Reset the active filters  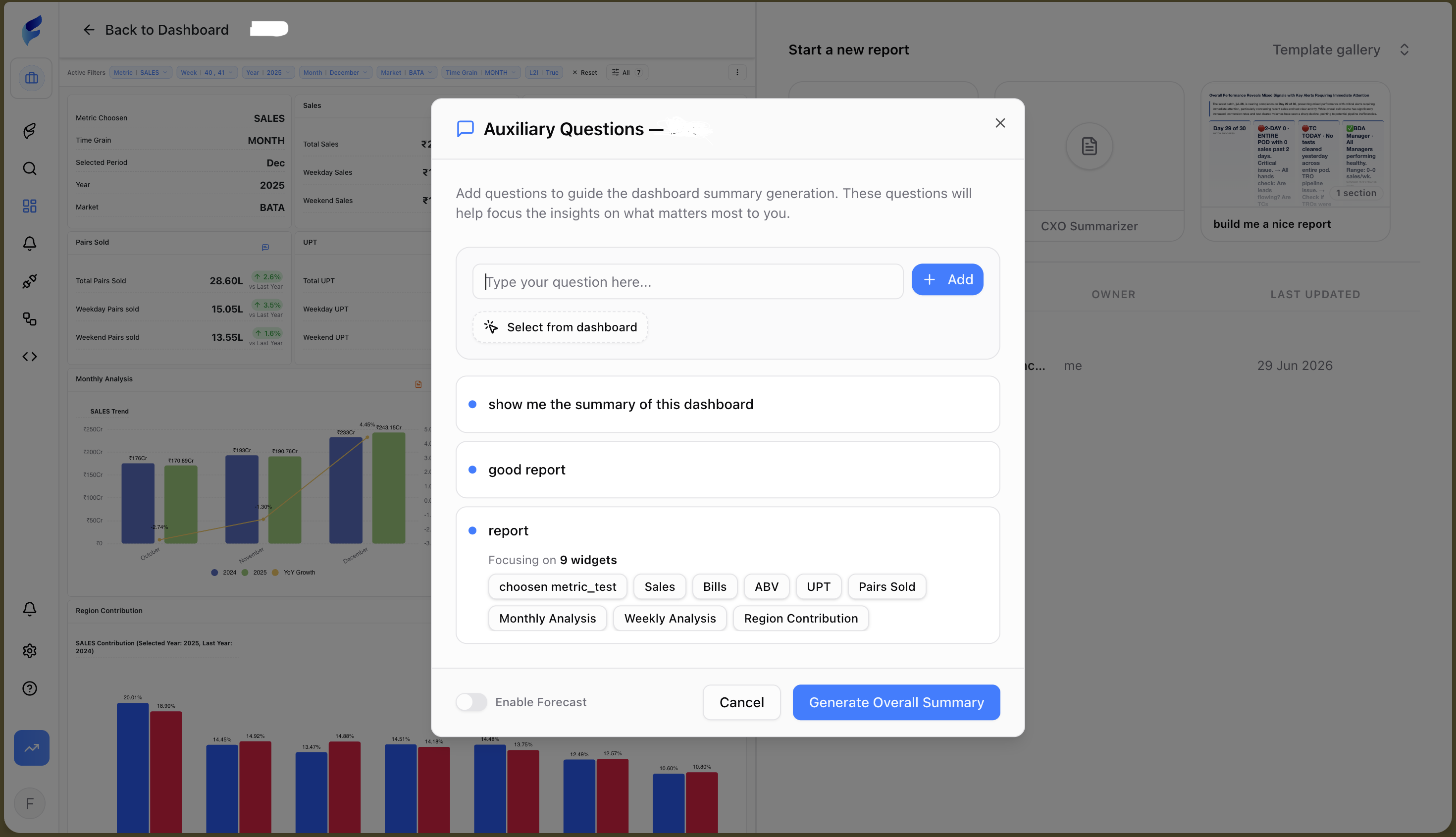[584, 72]
